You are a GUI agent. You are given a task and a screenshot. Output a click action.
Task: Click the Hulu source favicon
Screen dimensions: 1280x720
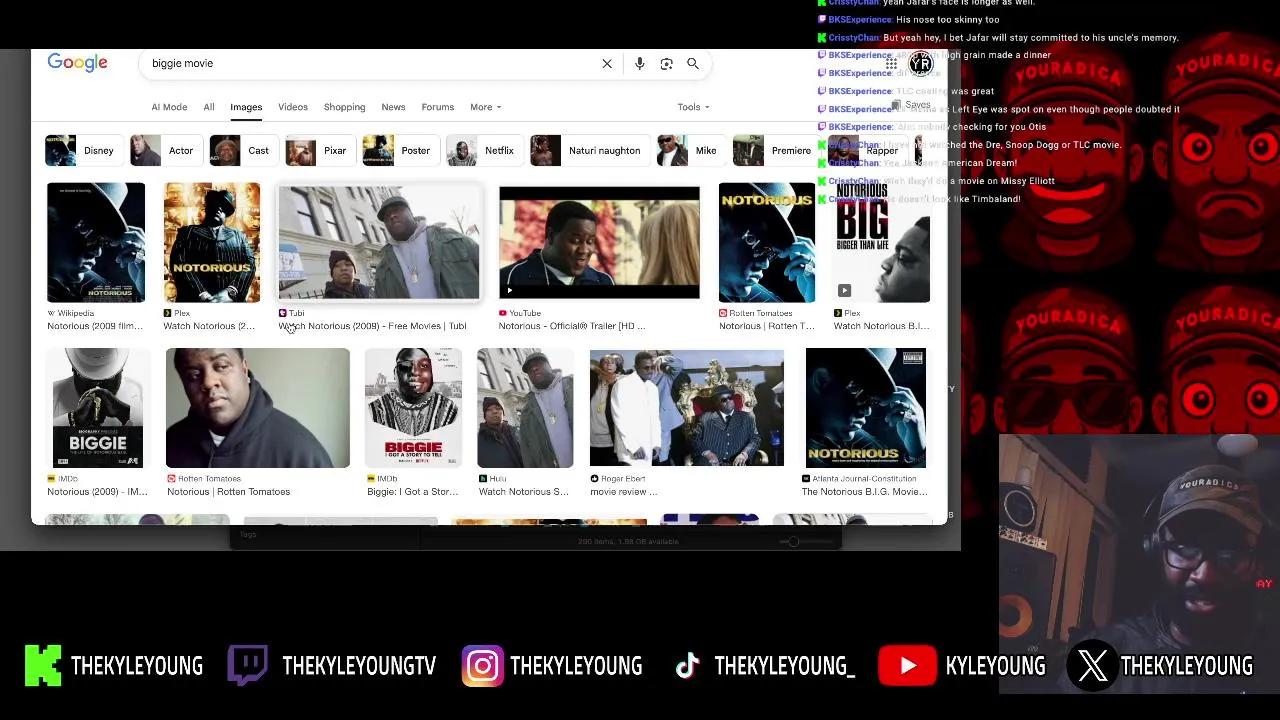click(483, 479)
